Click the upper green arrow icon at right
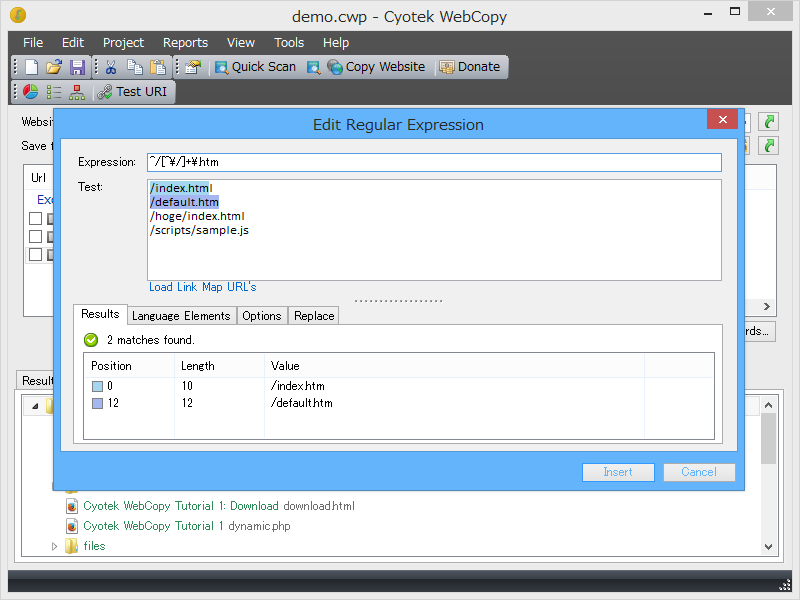800x600 pixels. [768, 121]
